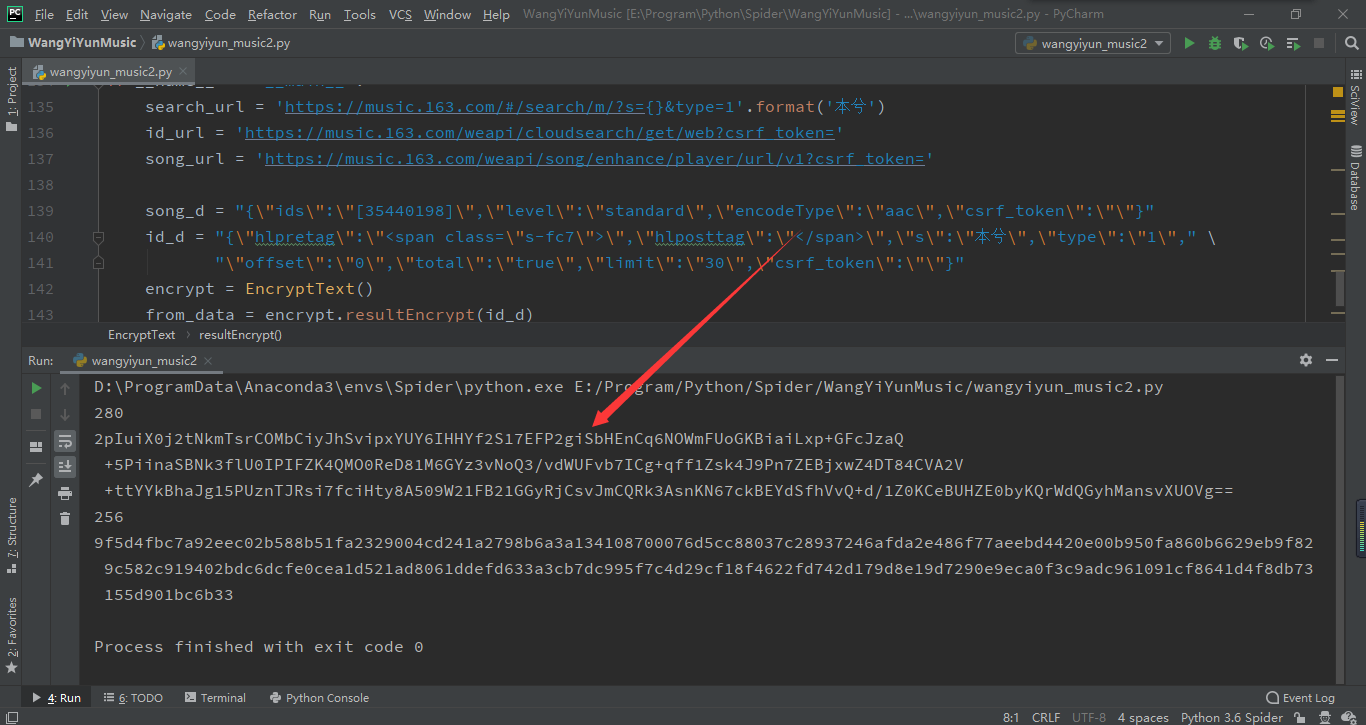Image resolution: width=1366 pixels, height=725 pixels.
Task: Open the song enhance player URL link
Action: point(594,159)
